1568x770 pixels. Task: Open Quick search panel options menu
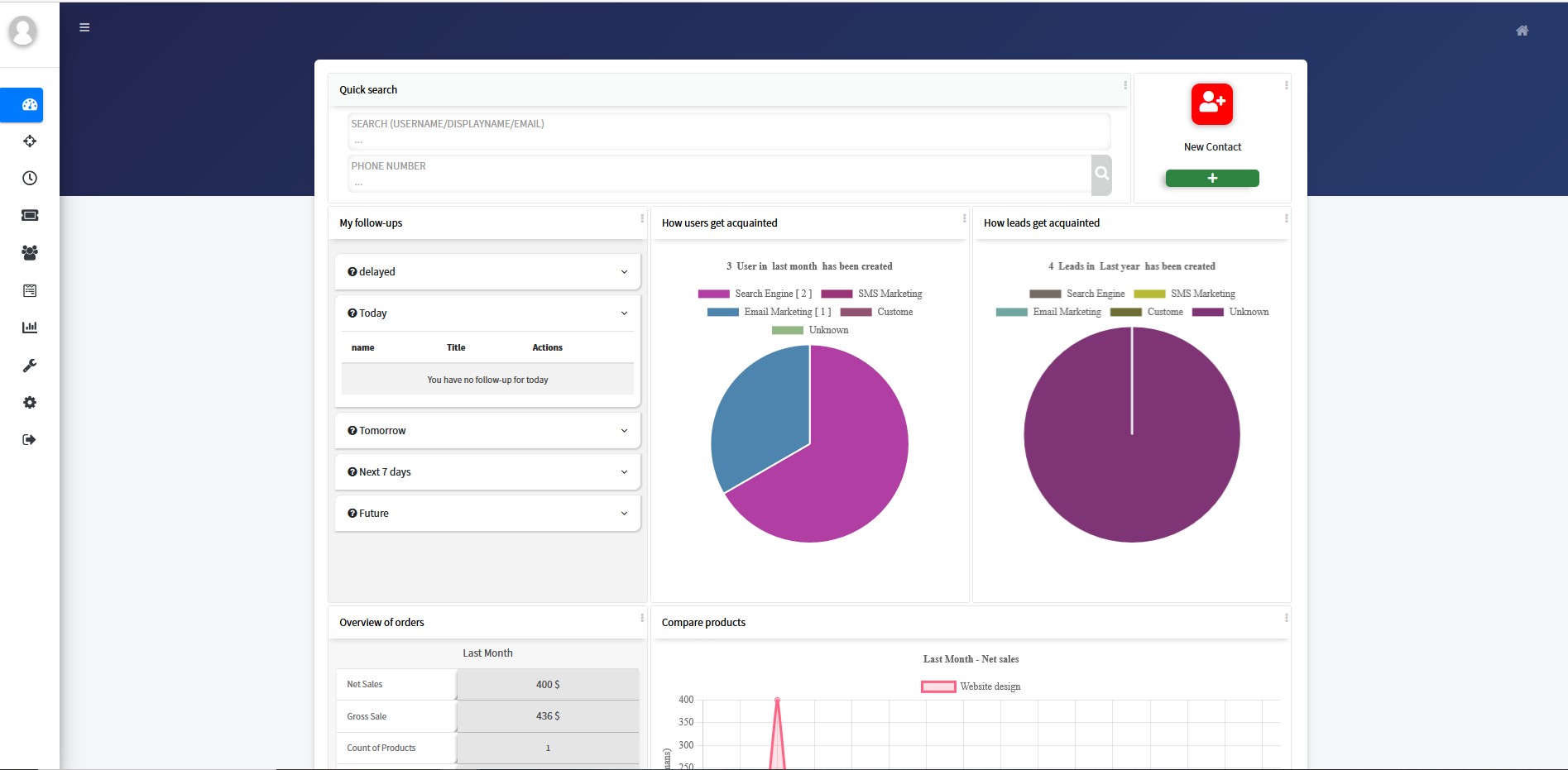point(1124,85)
